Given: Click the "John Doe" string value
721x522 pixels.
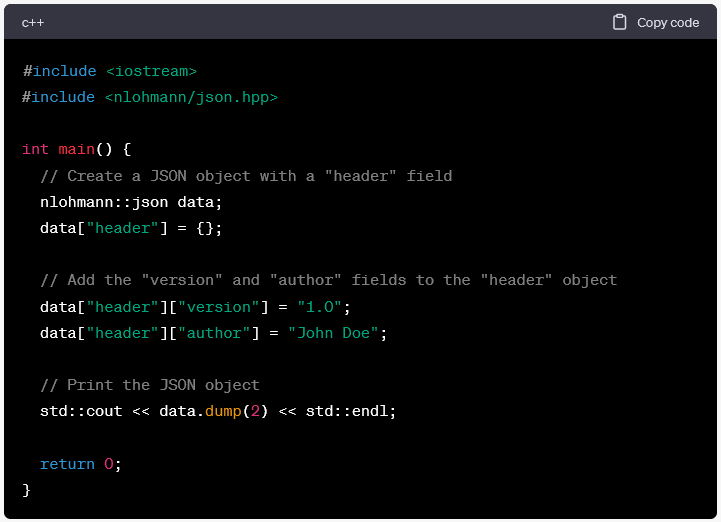Looking at the screenshot, I should click(x=333, y=333).
